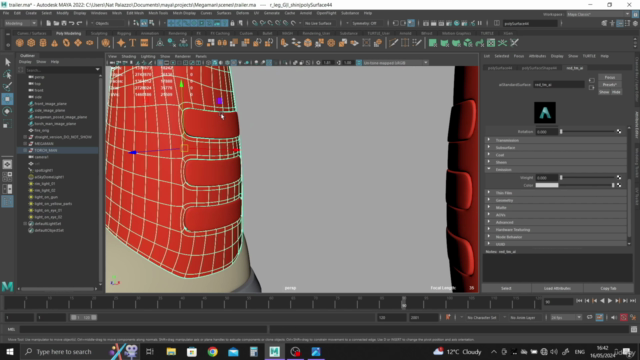Click the Save Scene icon
This screenshot has width=640, height=360.
tap(64, 23)
